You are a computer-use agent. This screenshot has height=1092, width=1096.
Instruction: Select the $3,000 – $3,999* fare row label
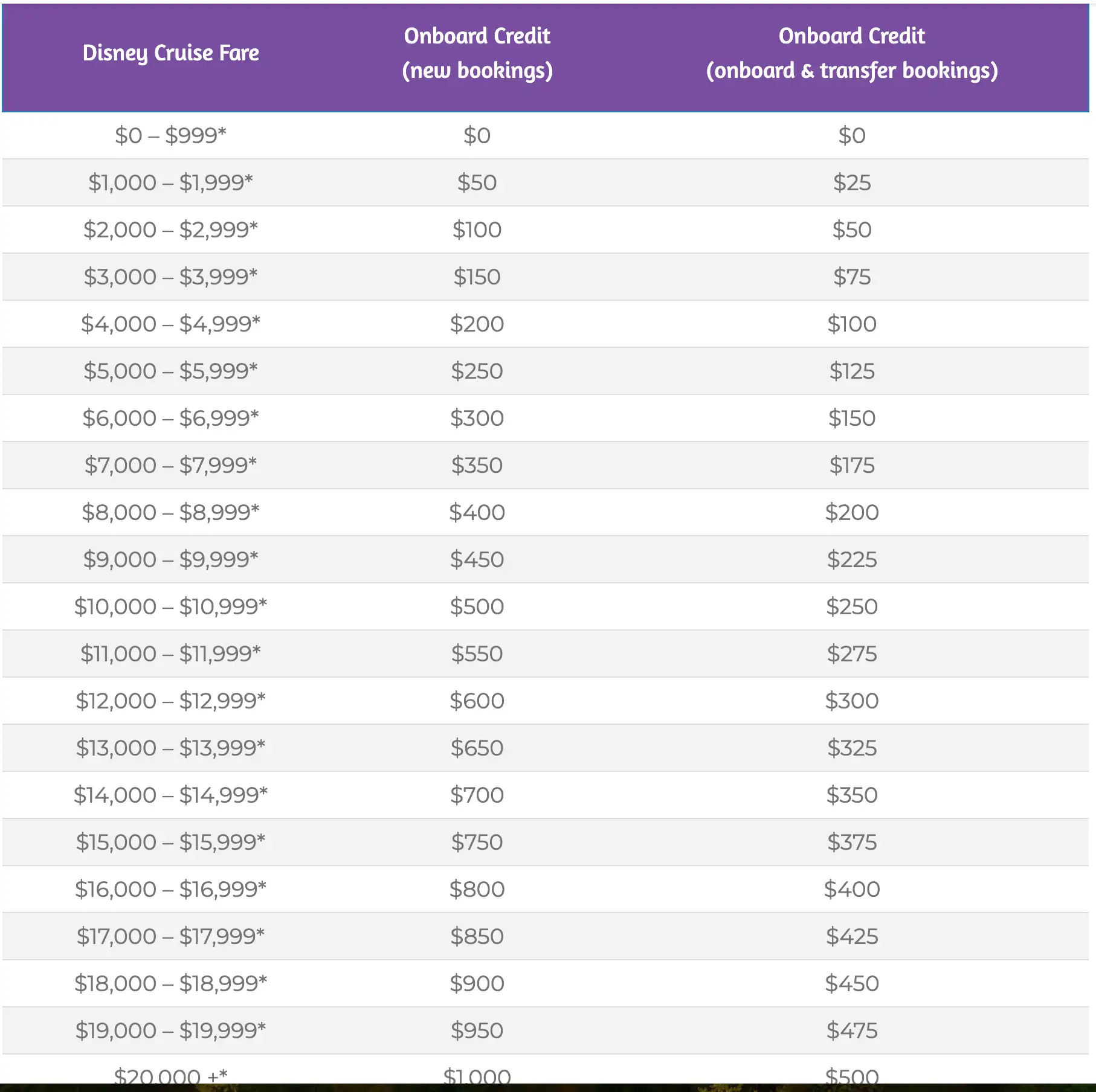point(171,277)
